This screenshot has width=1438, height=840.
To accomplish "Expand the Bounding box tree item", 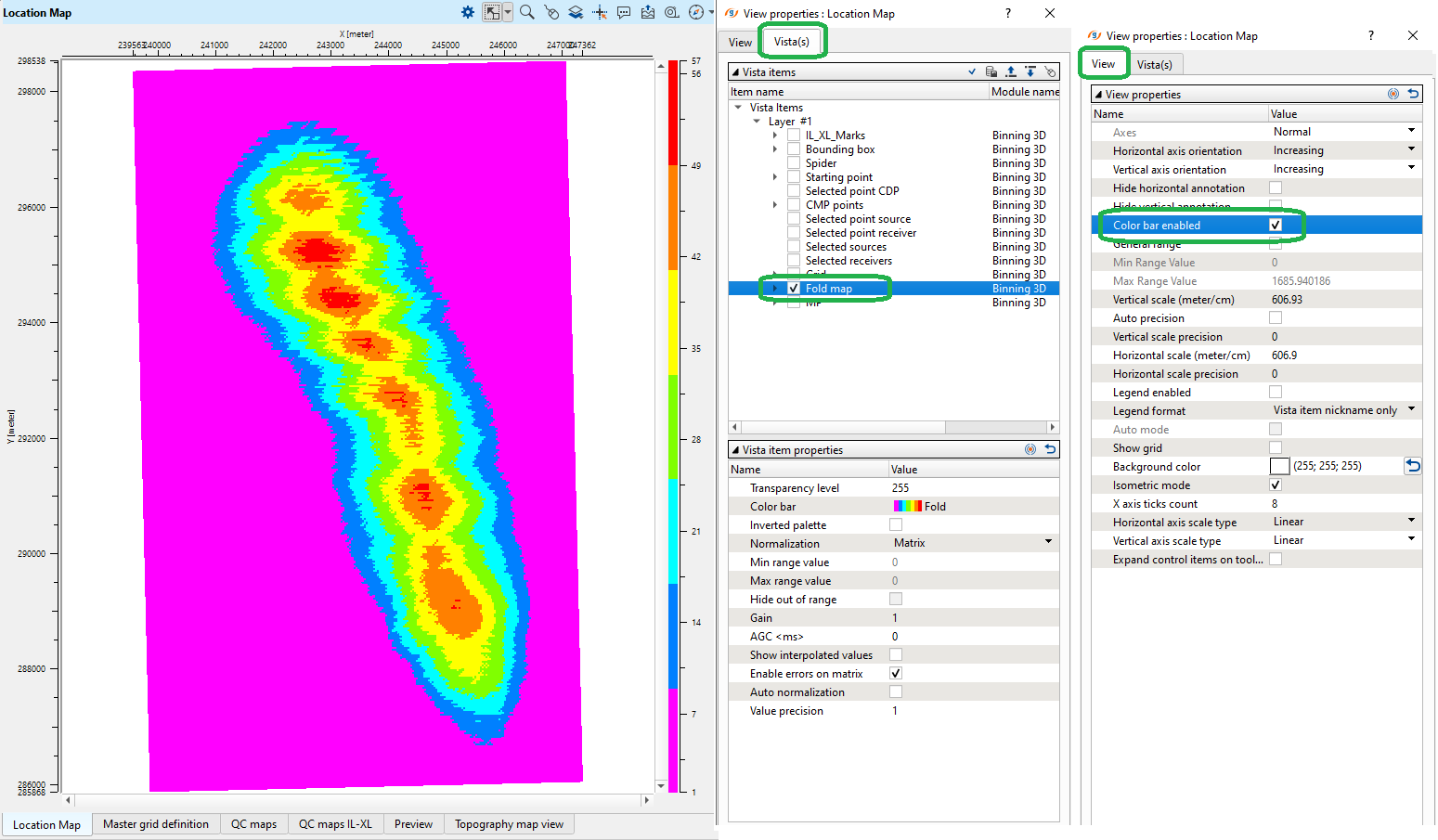I will [x=775, y=149].
